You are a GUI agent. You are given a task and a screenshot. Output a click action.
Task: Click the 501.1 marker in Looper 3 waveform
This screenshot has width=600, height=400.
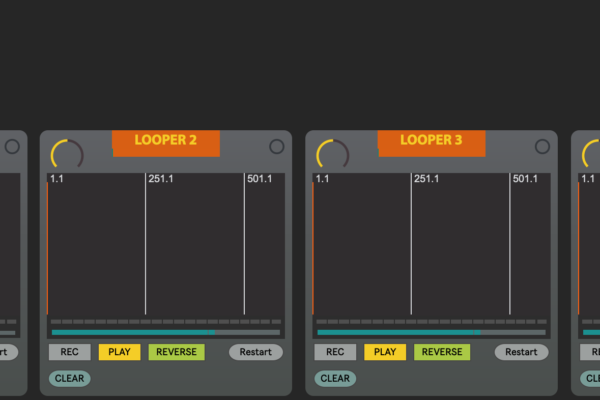525,180
